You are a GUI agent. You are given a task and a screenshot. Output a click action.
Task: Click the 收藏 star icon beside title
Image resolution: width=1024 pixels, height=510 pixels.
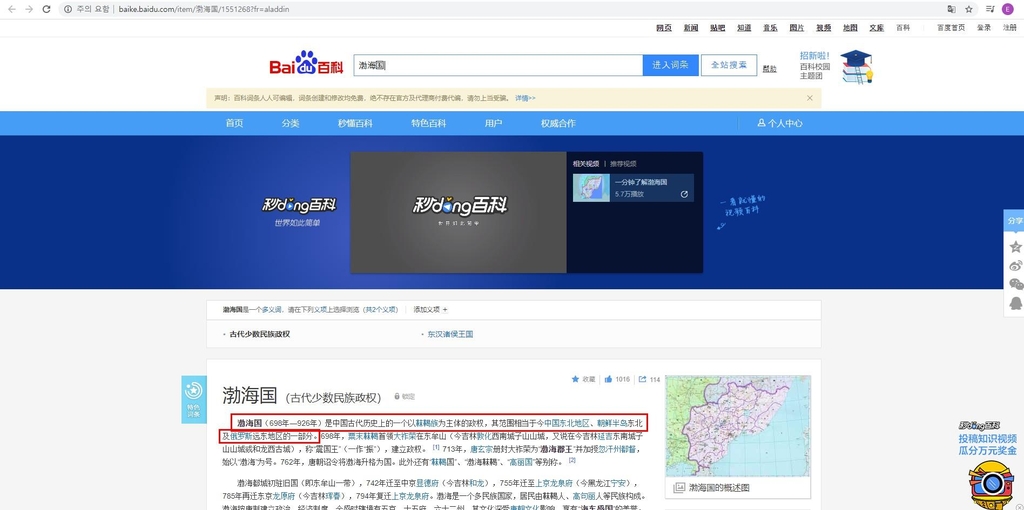point(575,379)
